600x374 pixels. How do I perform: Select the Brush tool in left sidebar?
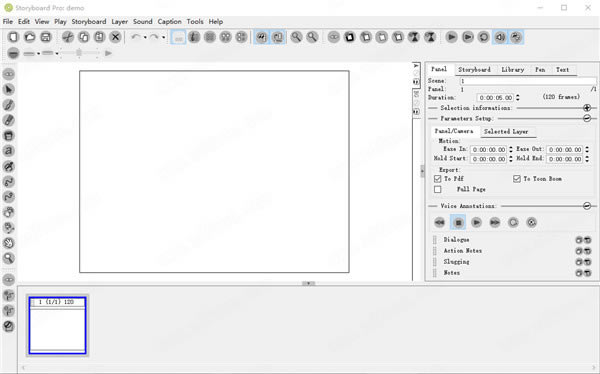pyautogui.click(x=8, y=105)
